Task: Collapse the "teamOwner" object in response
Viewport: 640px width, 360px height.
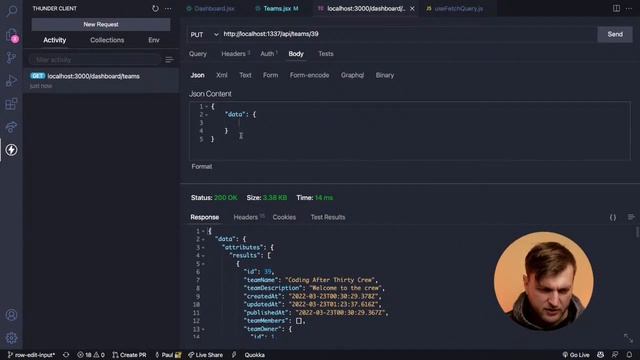Action: [203, 329]
